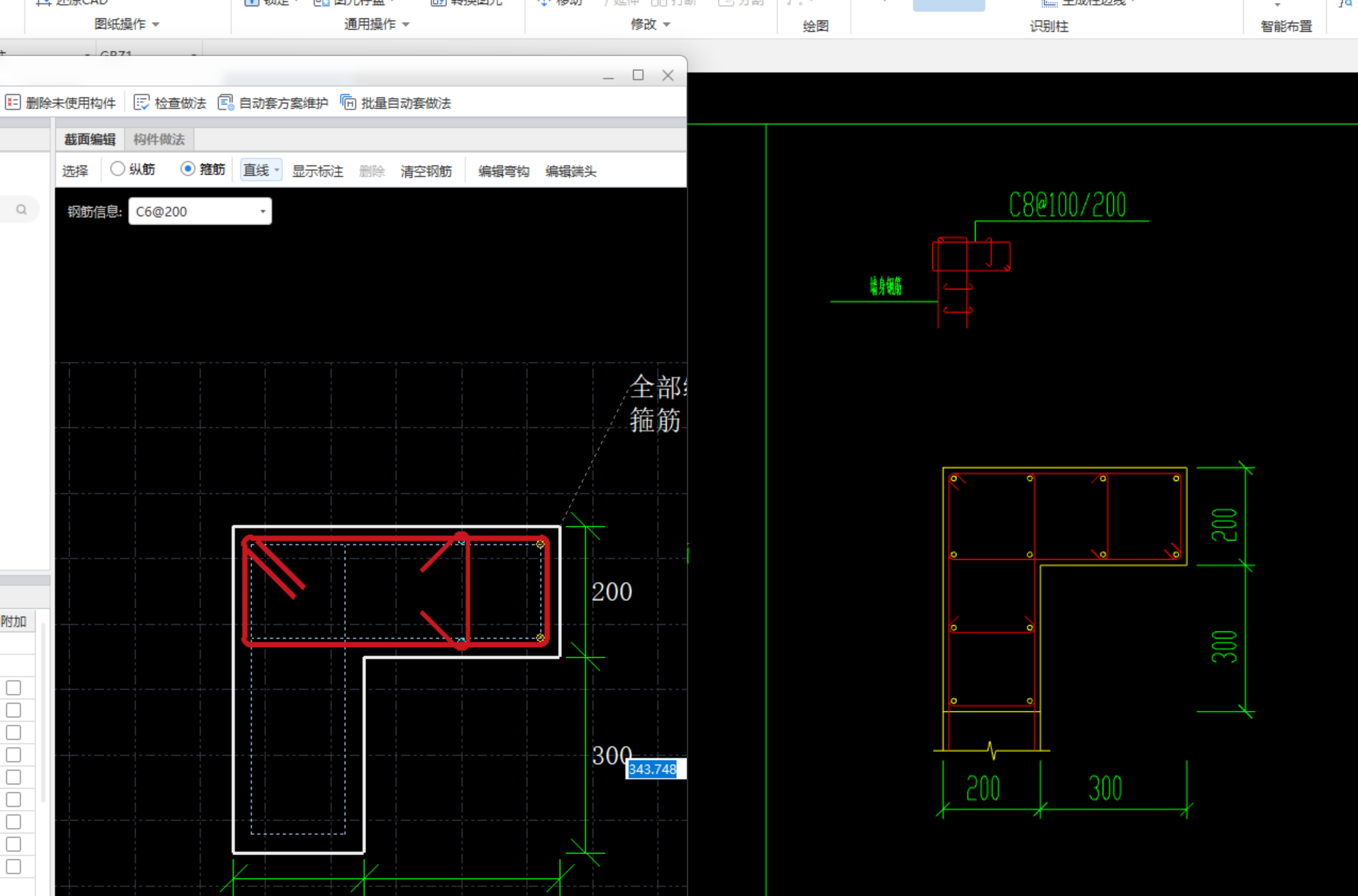Image resolution: width=1358 pixels, height=896 pixels.
Task: Click the 识别柱 ribbon group label
Action: point(1049,26)
